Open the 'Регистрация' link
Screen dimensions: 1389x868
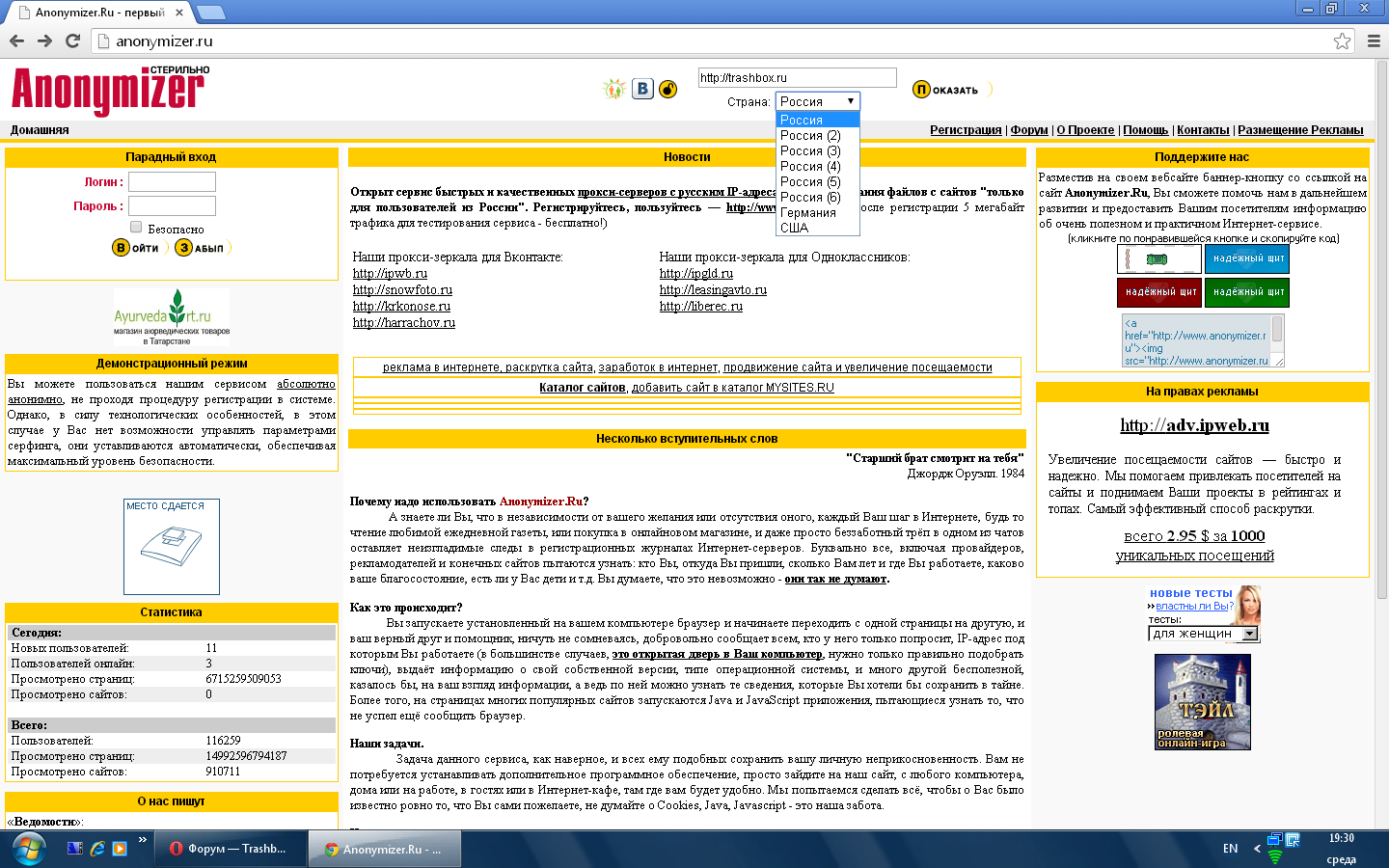tap(966, 130)
